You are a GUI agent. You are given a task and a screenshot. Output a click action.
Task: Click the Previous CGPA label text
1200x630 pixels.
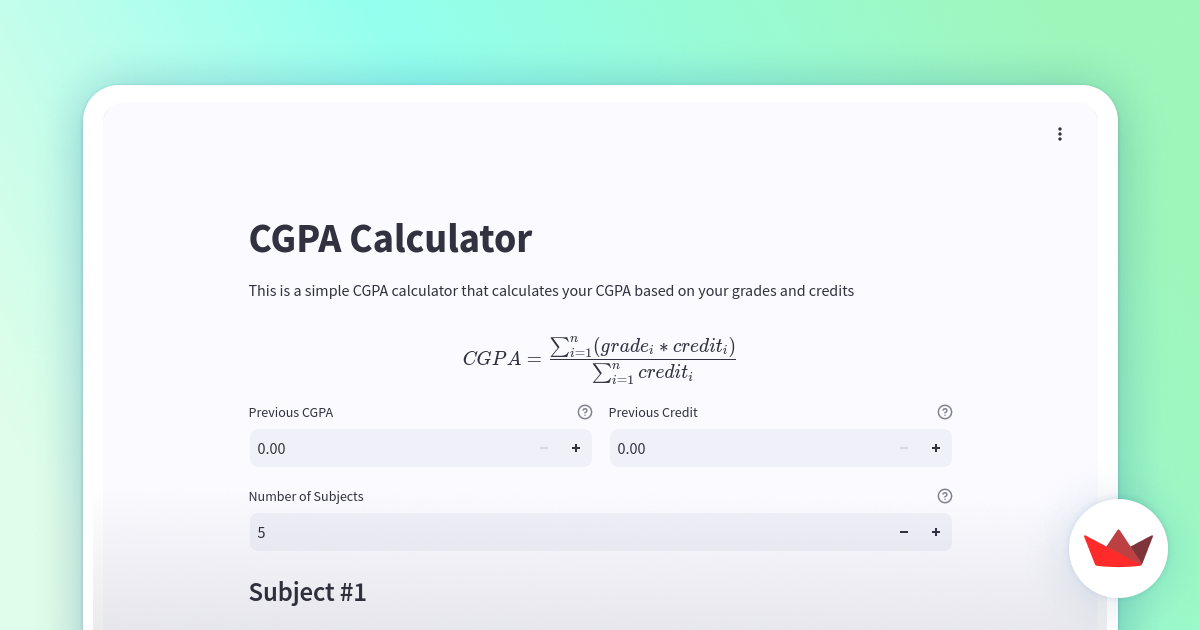pyautogui.click(x=291, y=412)
